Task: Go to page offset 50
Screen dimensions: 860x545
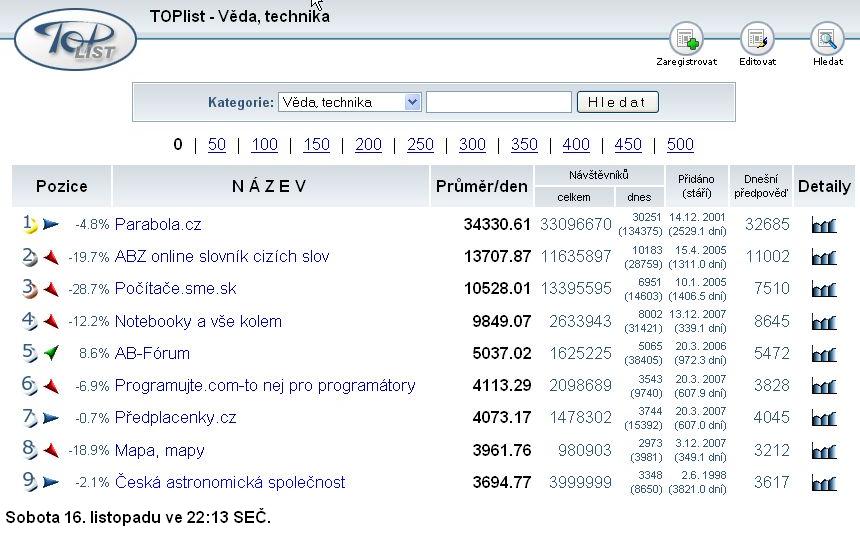Action: tap(217, 145)
